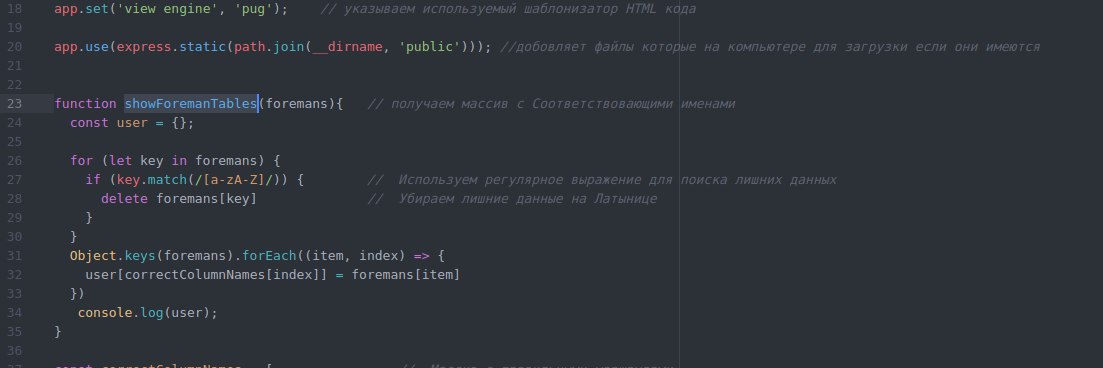The width and height of the screenshot is (1103, 368).
Task: Click line number 35 in the gutter
Action: (x=15, y=331)
